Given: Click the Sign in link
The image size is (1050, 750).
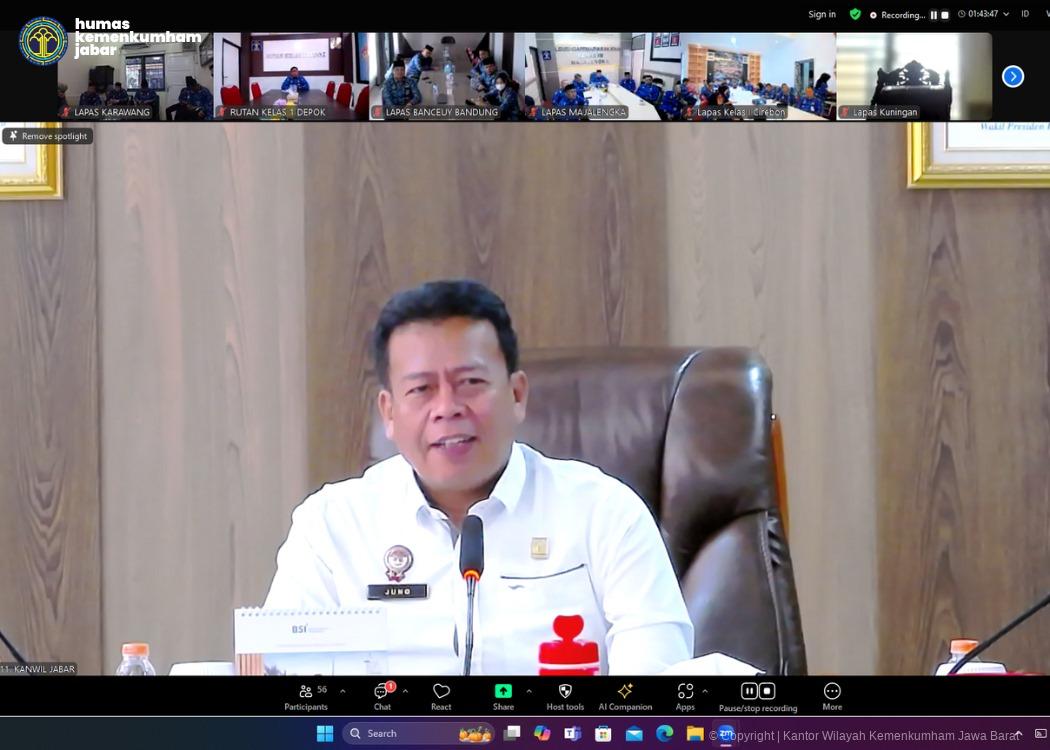Looking at the screenshot, I should [822, 14].
